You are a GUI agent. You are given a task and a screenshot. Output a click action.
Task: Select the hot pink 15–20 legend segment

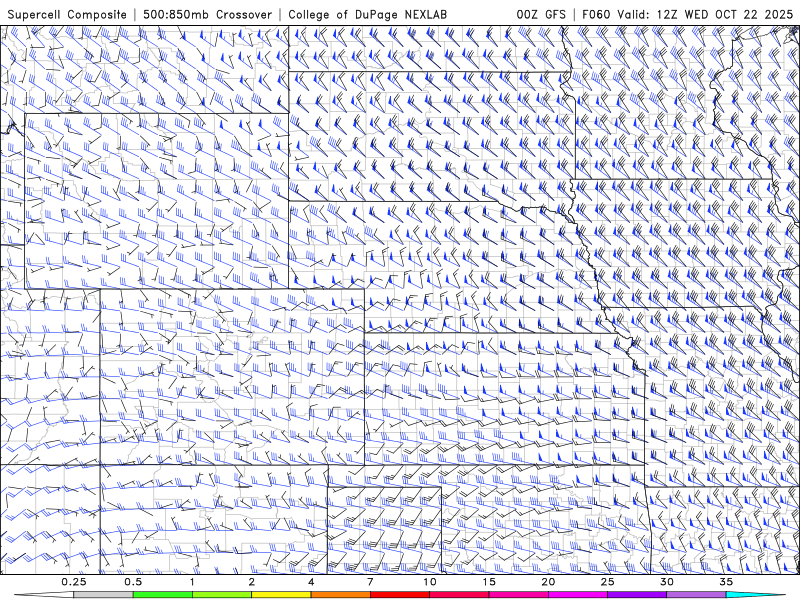click(x=518, y=595)
